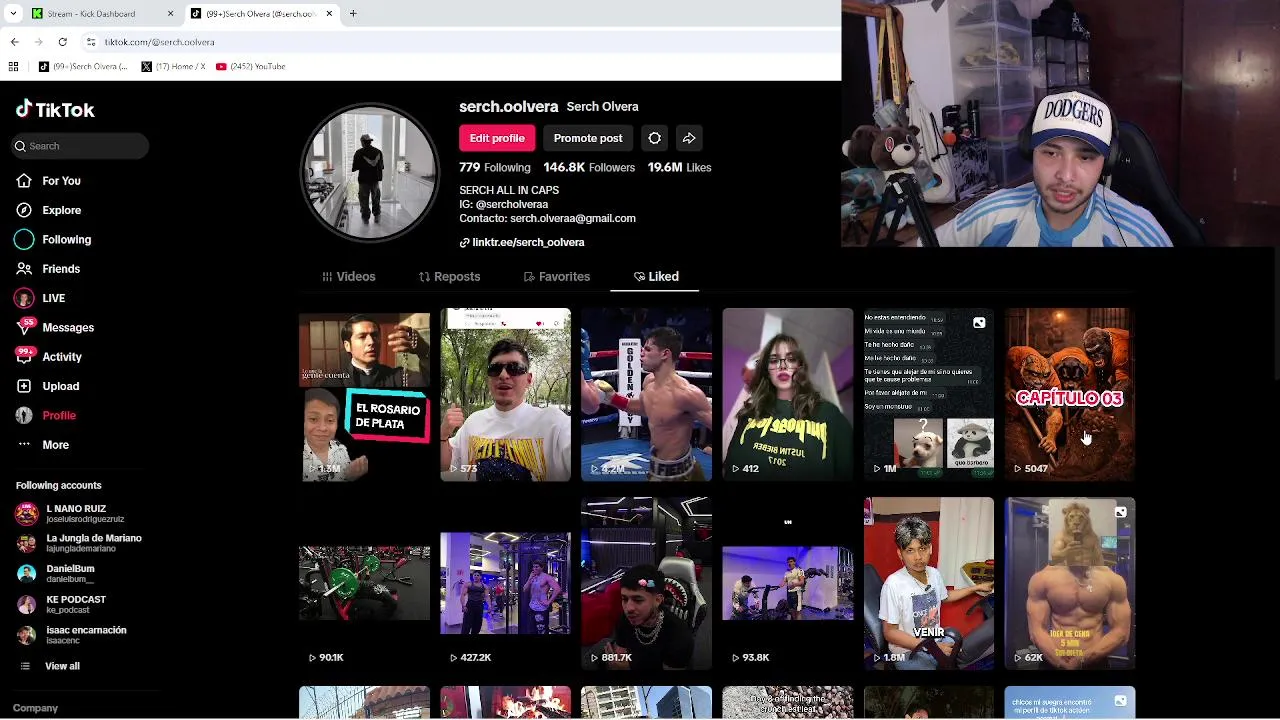The width and height of the screenshot is (1280, 720).
Task: Open the For You feed
Action: [x=61, y=181]
